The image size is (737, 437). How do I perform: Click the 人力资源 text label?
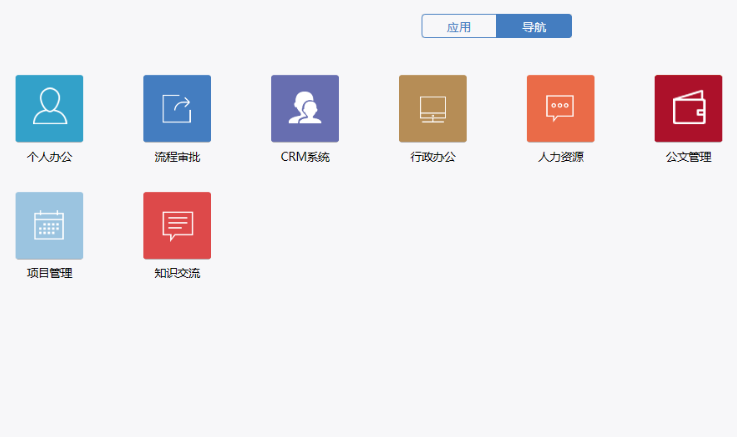[561, 157]
